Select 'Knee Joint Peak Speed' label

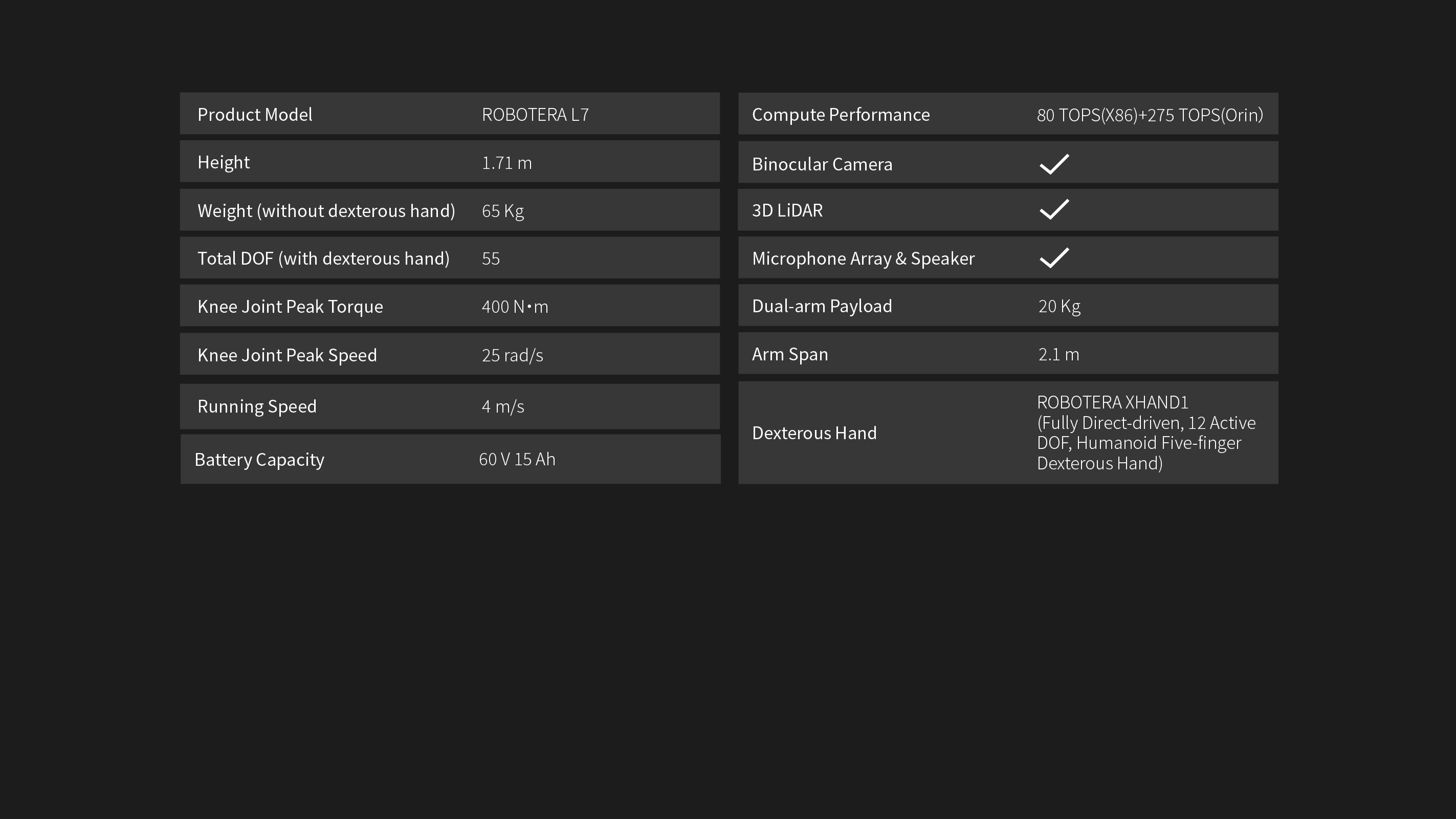click(x=287, y=355)
